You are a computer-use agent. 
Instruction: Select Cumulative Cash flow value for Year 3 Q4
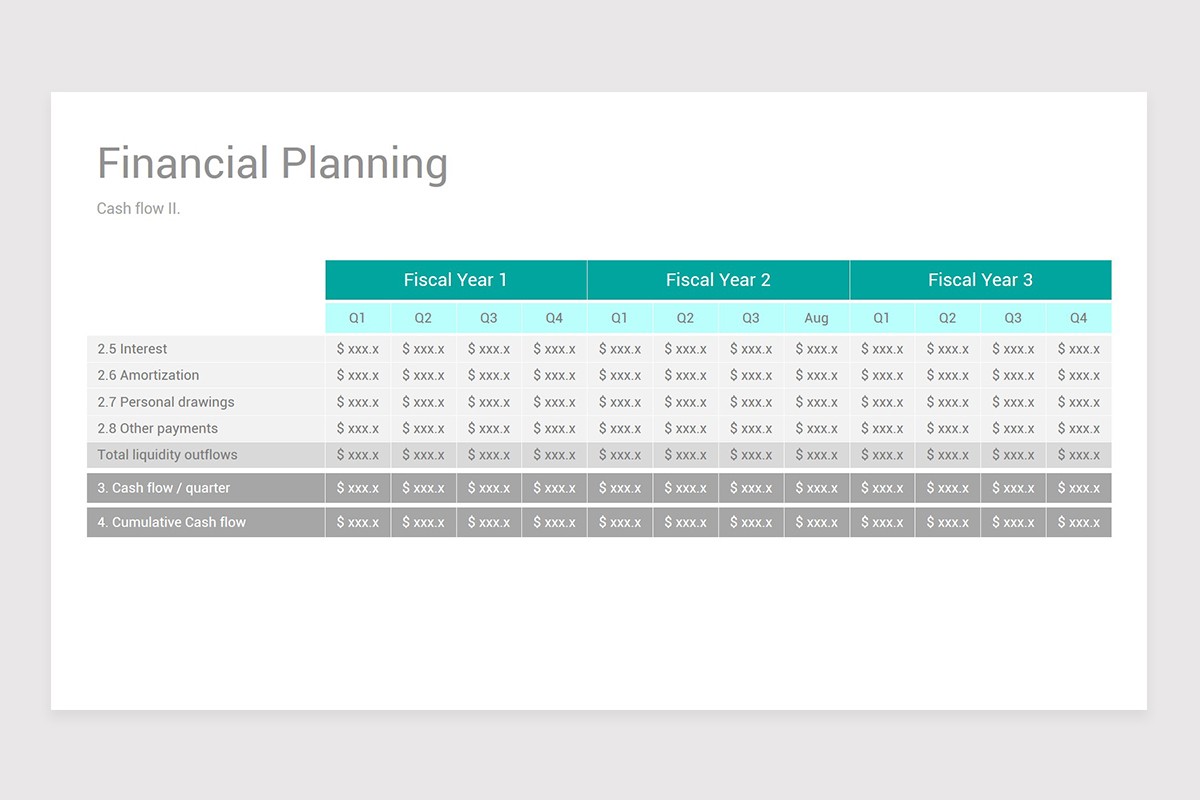coord(1078,522)
